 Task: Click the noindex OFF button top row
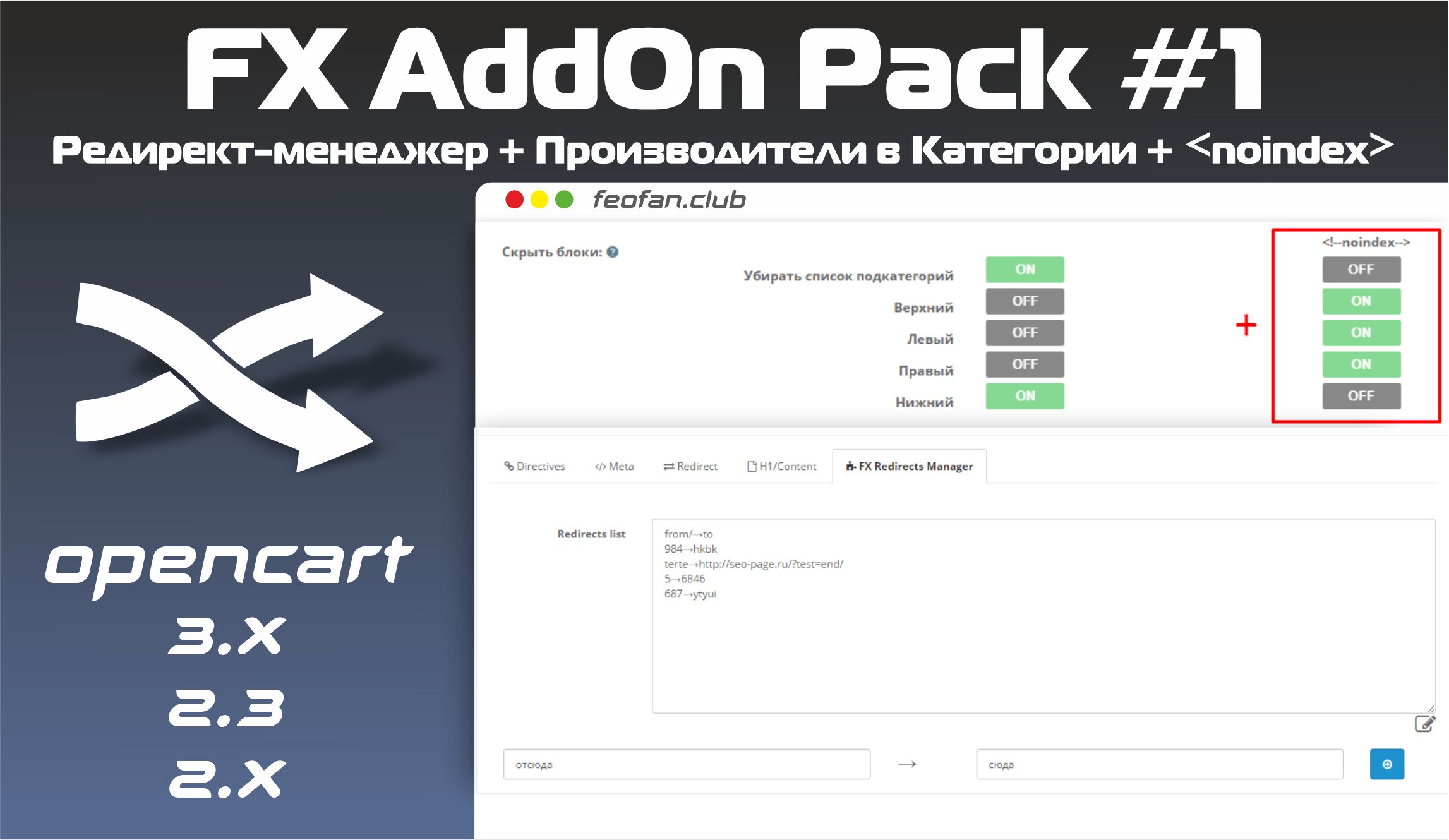coord(1361,268)
